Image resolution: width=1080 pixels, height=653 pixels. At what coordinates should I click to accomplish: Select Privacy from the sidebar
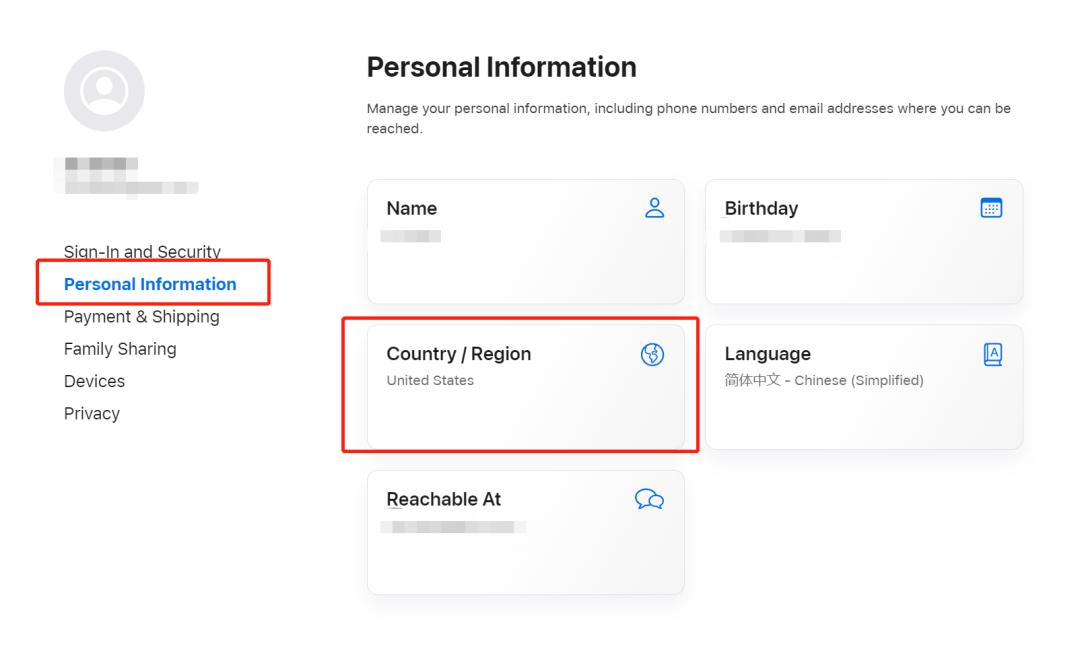92,413
